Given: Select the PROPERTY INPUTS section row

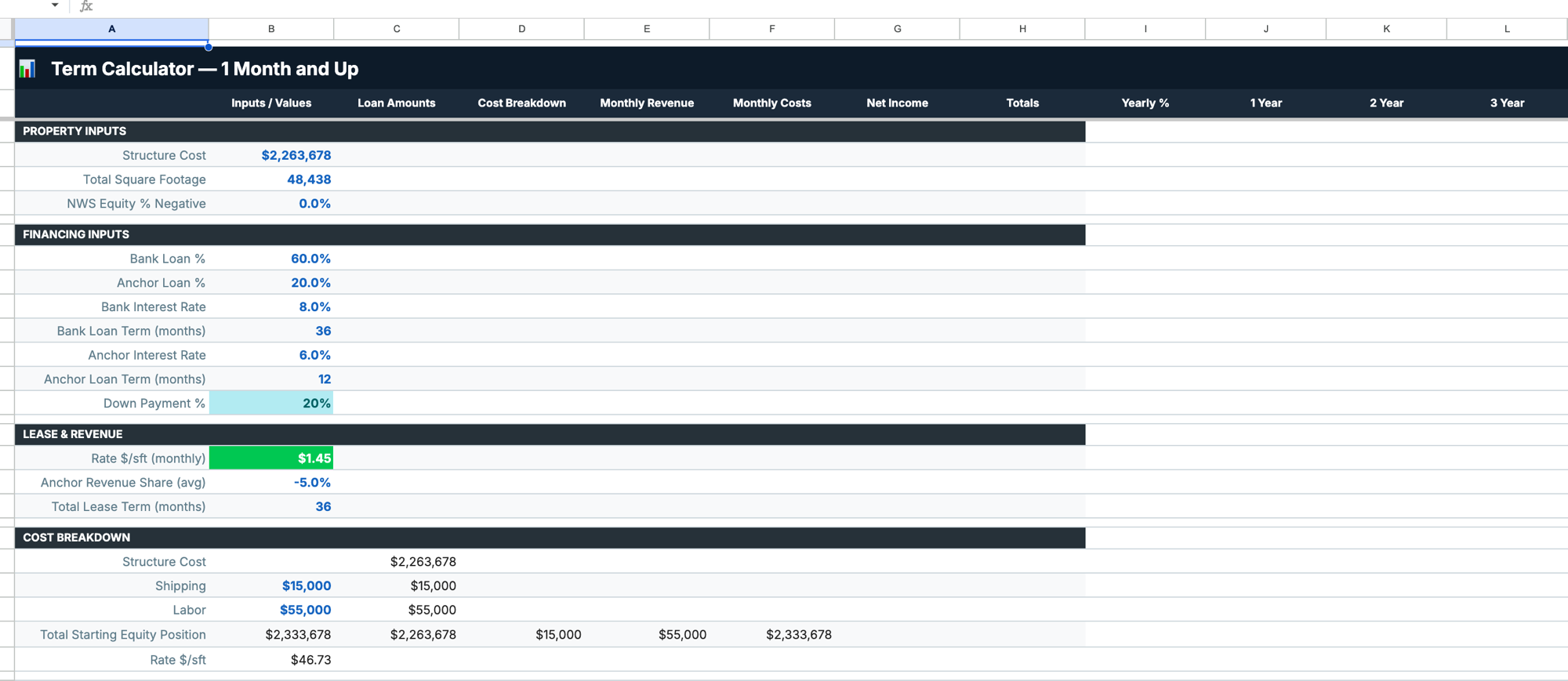Looking at the screenshot, I should pos(550,132).
